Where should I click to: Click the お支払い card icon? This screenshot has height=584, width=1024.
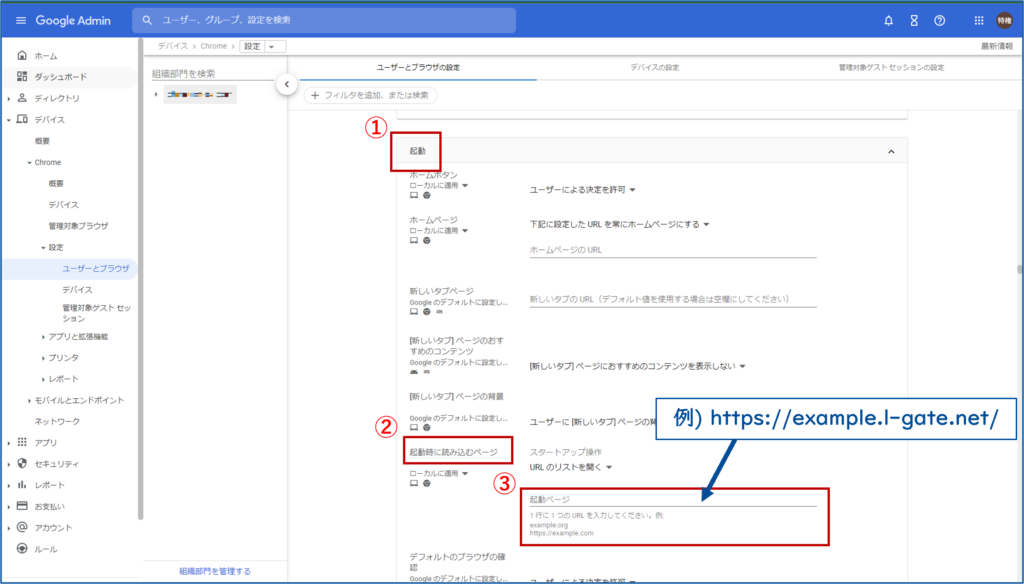click(x=22, y=506)
